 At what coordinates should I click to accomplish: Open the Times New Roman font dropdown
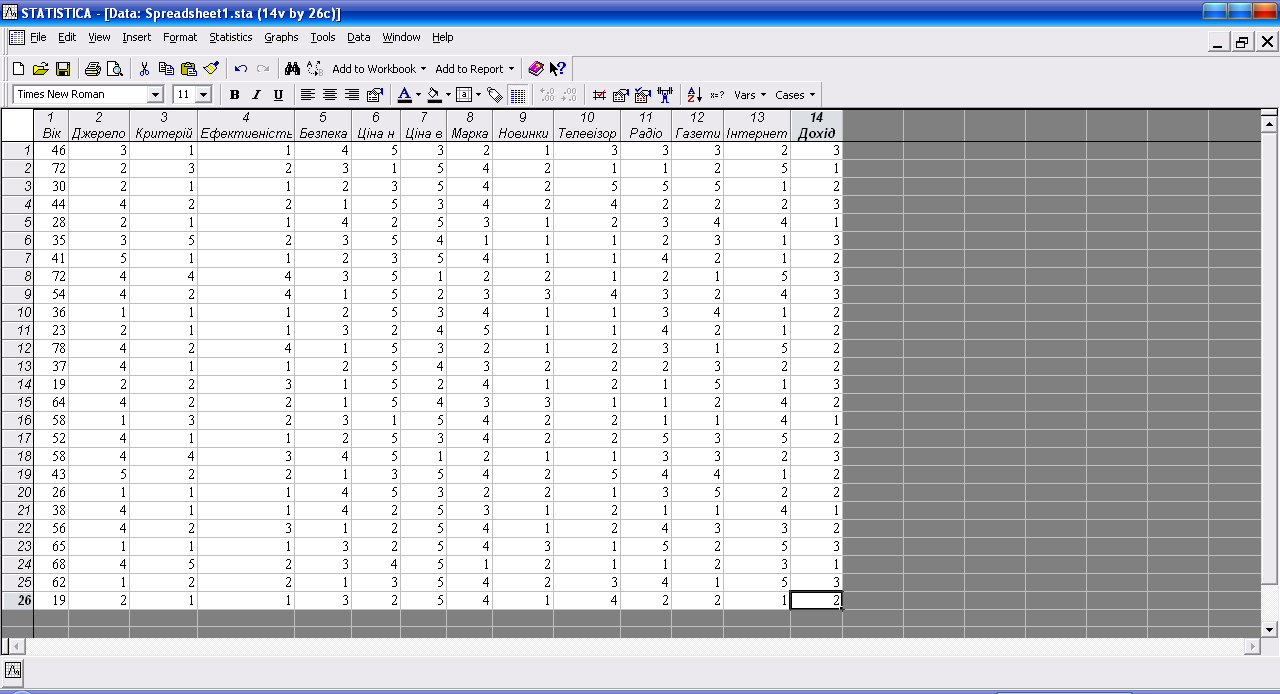[155, 95]
